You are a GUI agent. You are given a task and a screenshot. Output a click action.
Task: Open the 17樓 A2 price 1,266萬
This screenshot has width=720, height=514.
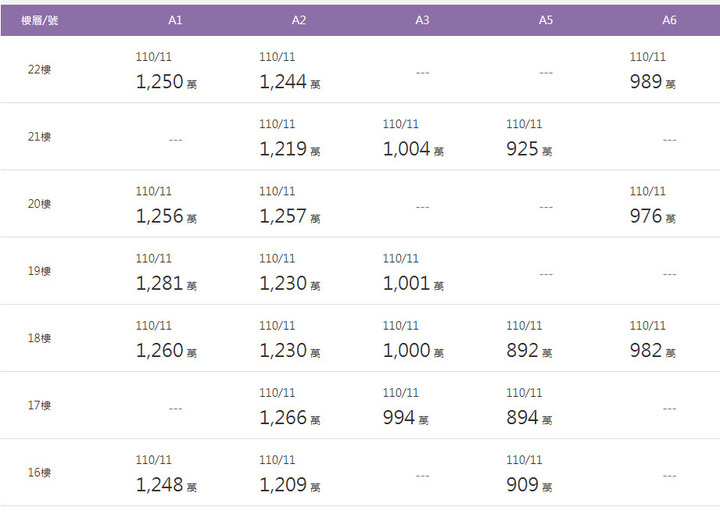coord(290,418)
